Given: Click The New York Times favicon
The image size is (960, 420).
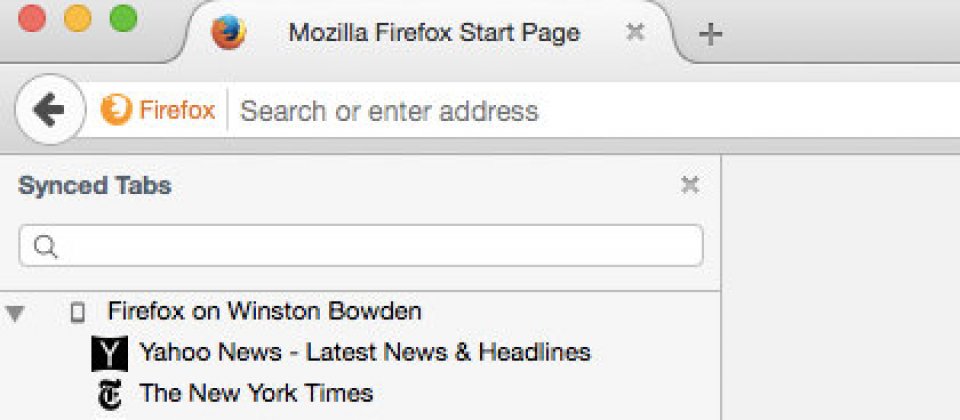Looking at the screenshot, I should (x=110, y=394).
